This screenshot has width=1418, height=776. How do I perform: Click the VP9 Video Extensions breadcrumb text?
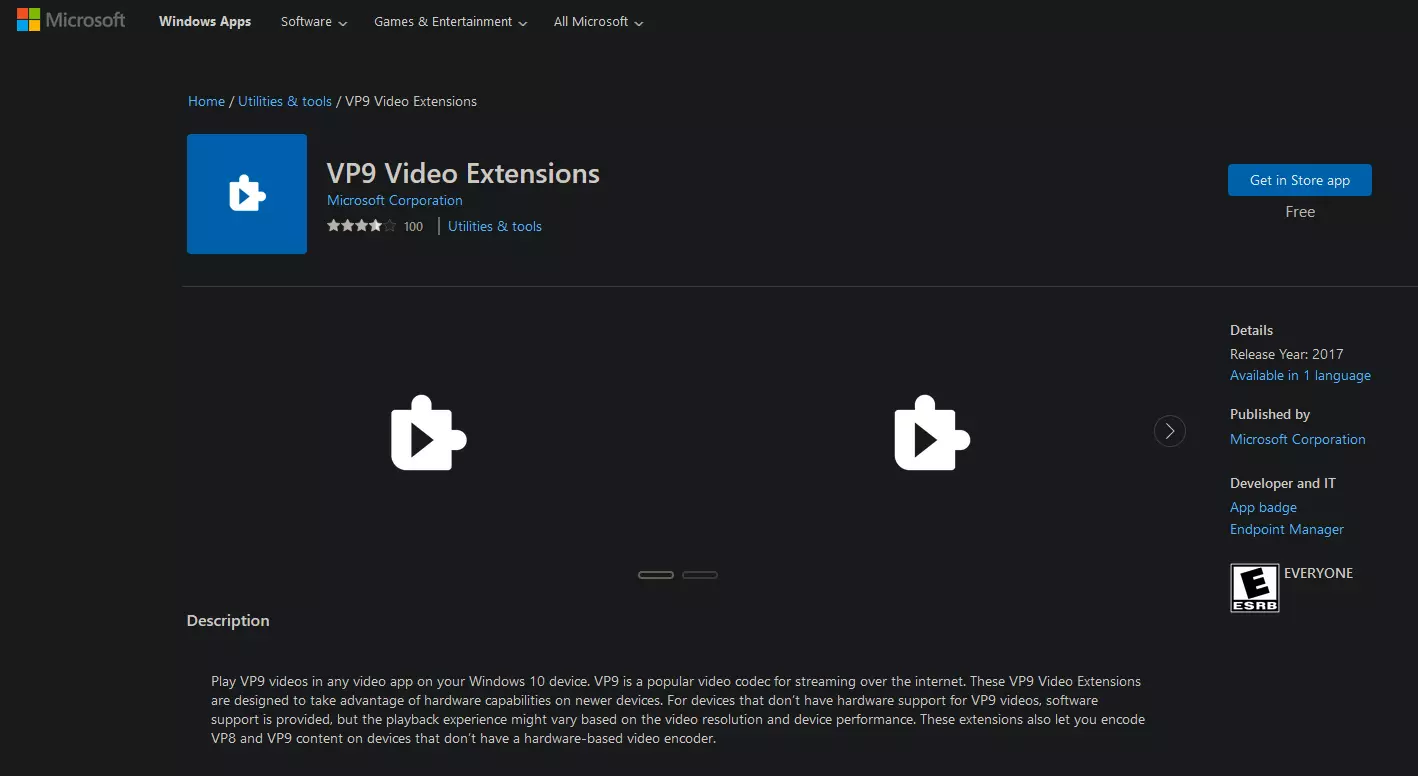point(411,101)
